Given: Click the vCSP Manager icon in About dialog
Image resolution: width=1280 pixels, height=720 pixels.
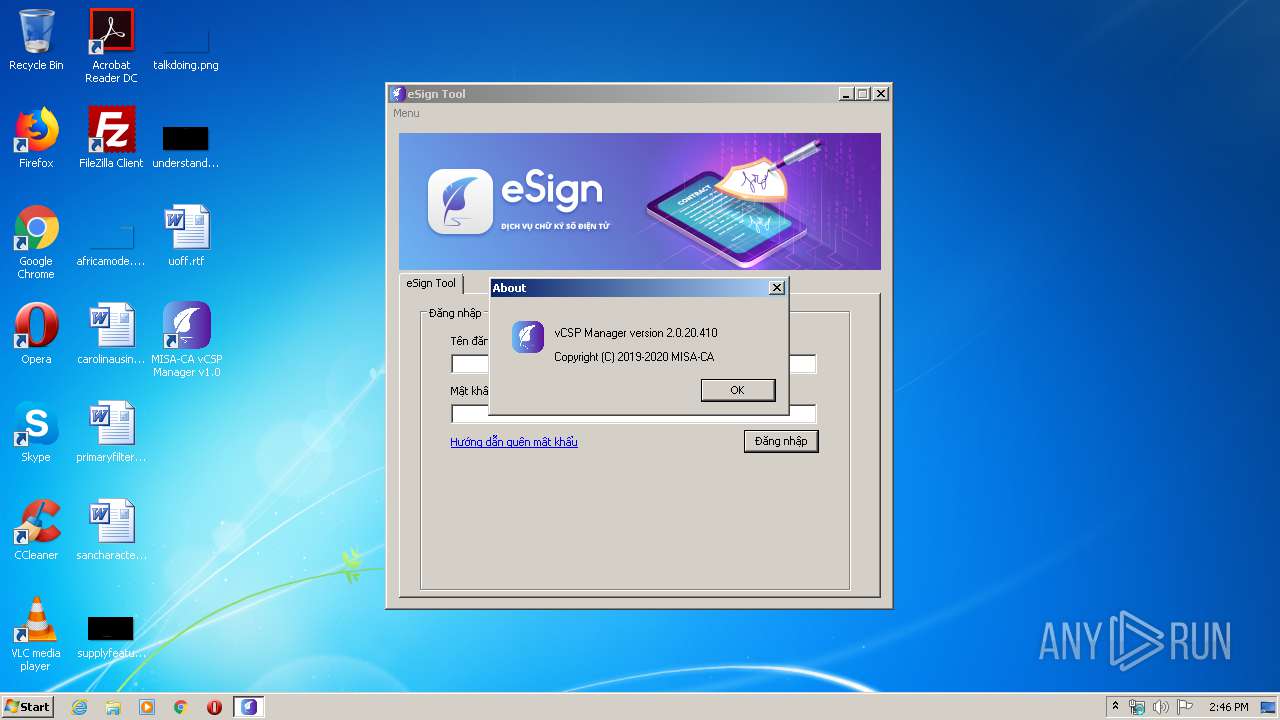Looking at the screenshot, I should [528, 337].
